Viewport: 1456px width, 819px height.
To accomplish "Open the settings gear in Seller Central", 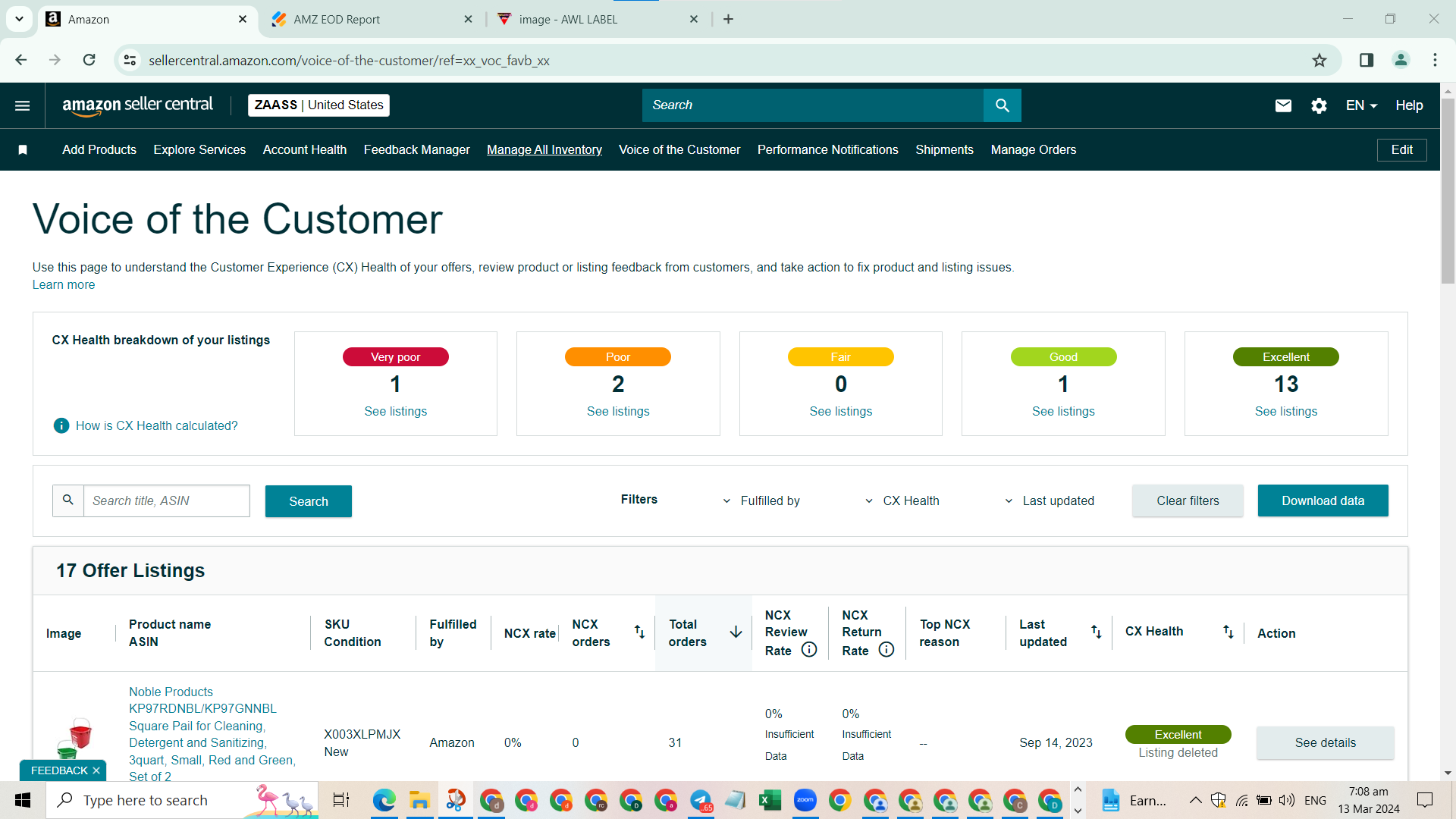I will (1319, 105).
